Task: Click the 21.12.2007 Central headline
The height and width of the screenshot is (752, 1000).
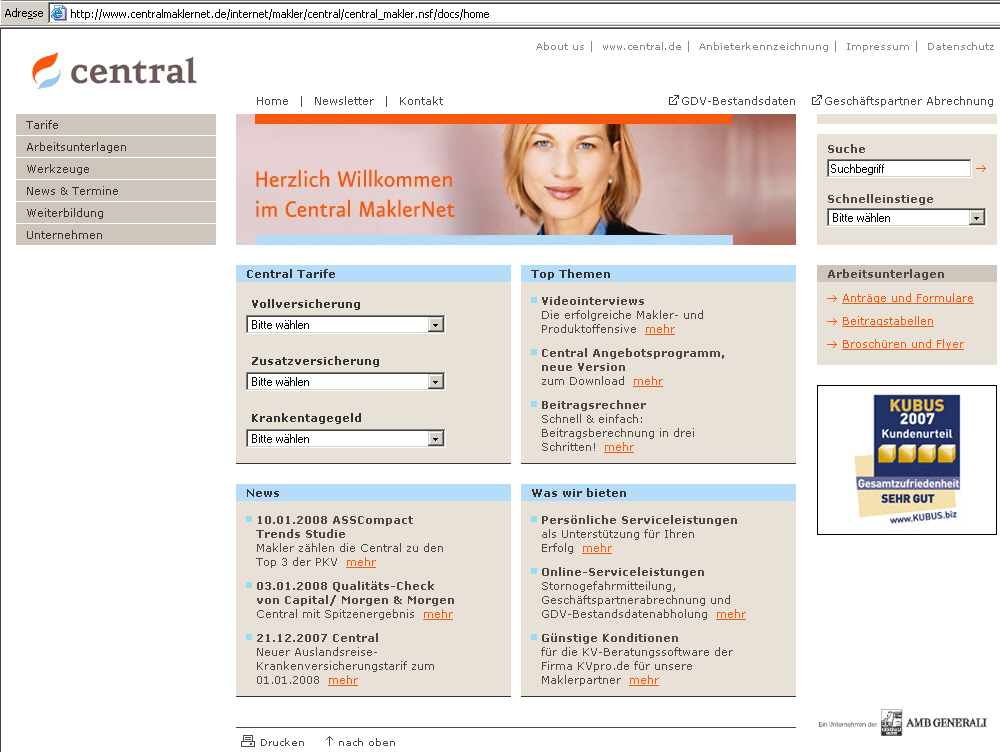Action: click(318, 638)
